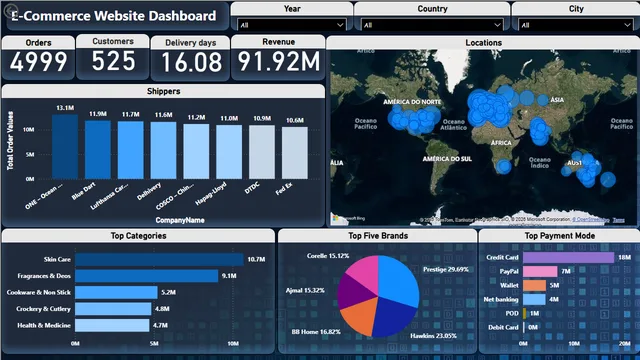Viewport: 640px width, 360px height.
Task: Click the Ajmal pie slice
Action: point(352,292)
